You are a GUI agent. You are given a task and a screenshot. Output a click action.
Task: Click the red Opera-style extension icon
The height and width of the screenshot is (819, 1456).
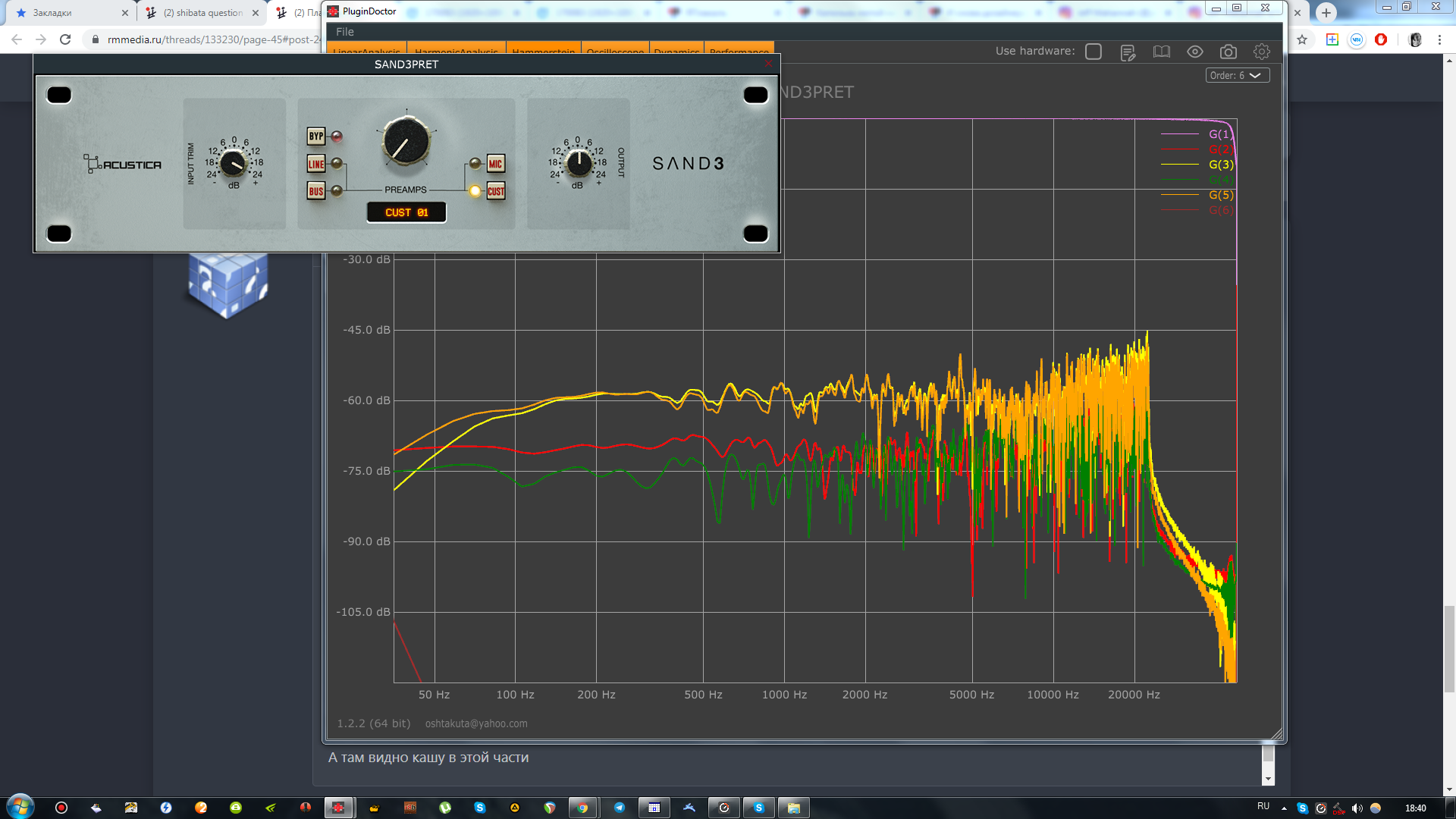coord(1381,39)
